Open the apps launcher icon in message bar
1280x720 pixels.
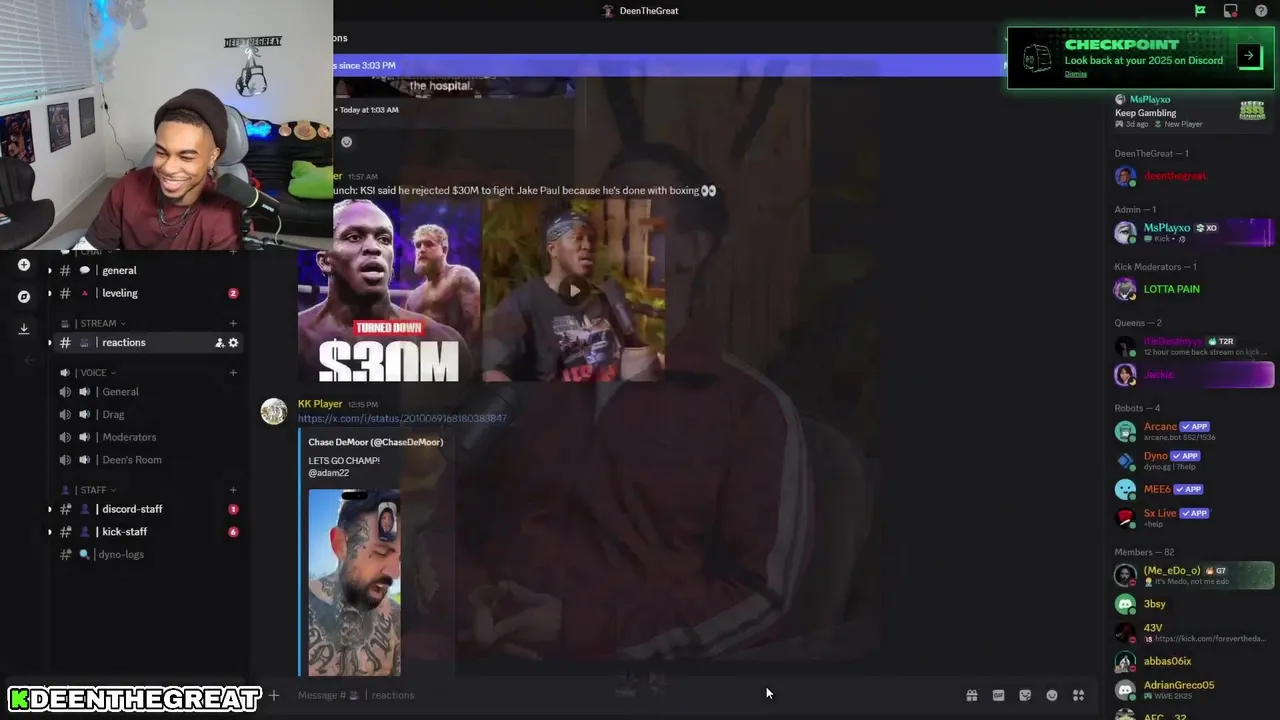pyautogui.click(x=1078, y=695)
